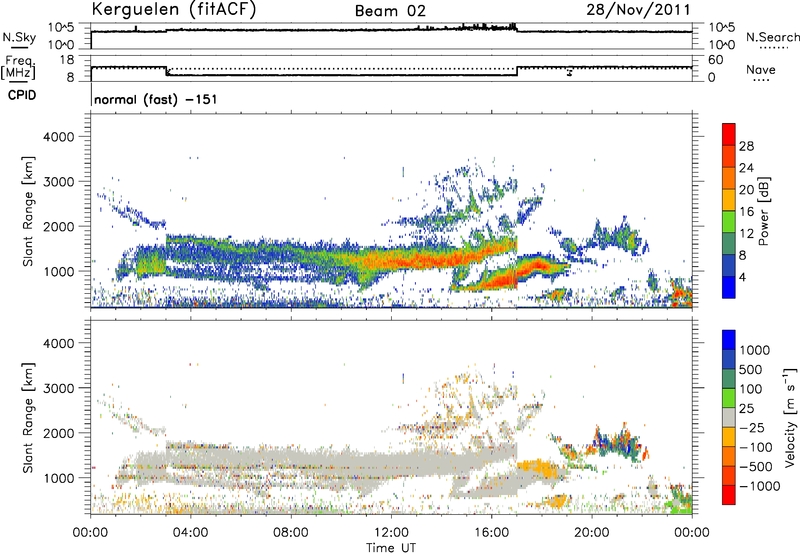Click "-100" on the velocity color bar

point(756,447)
